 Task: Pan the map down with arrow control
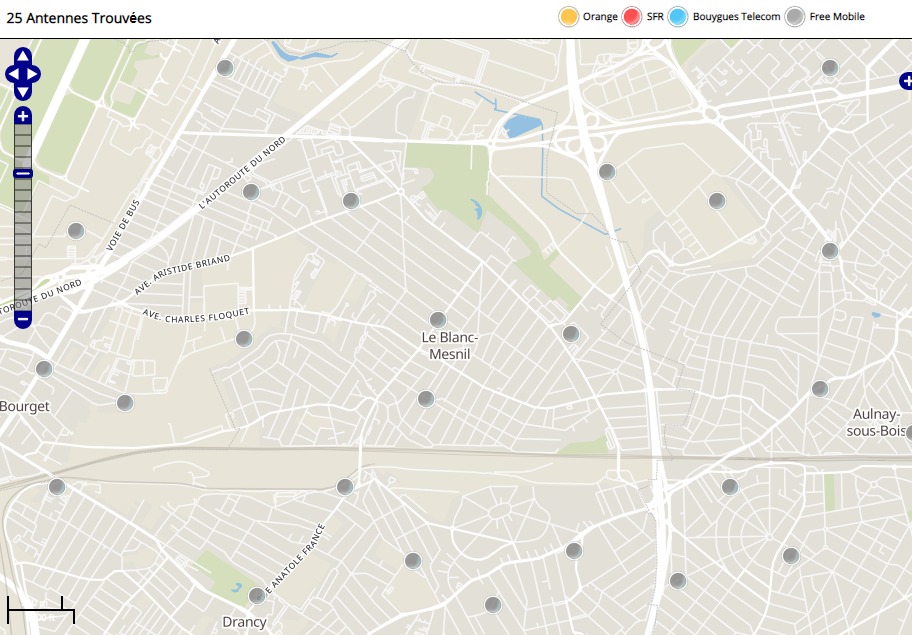click(x=23, y=91)
